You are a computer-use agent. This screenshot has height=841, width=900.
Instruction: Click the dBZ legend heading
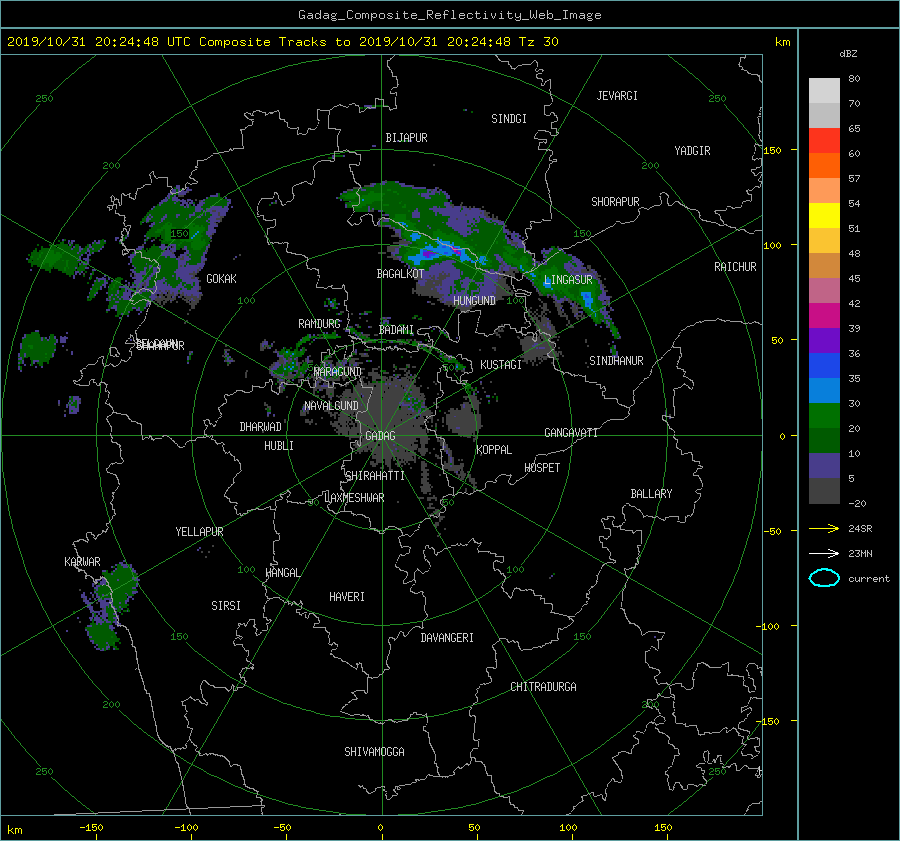tap(848, 54)
